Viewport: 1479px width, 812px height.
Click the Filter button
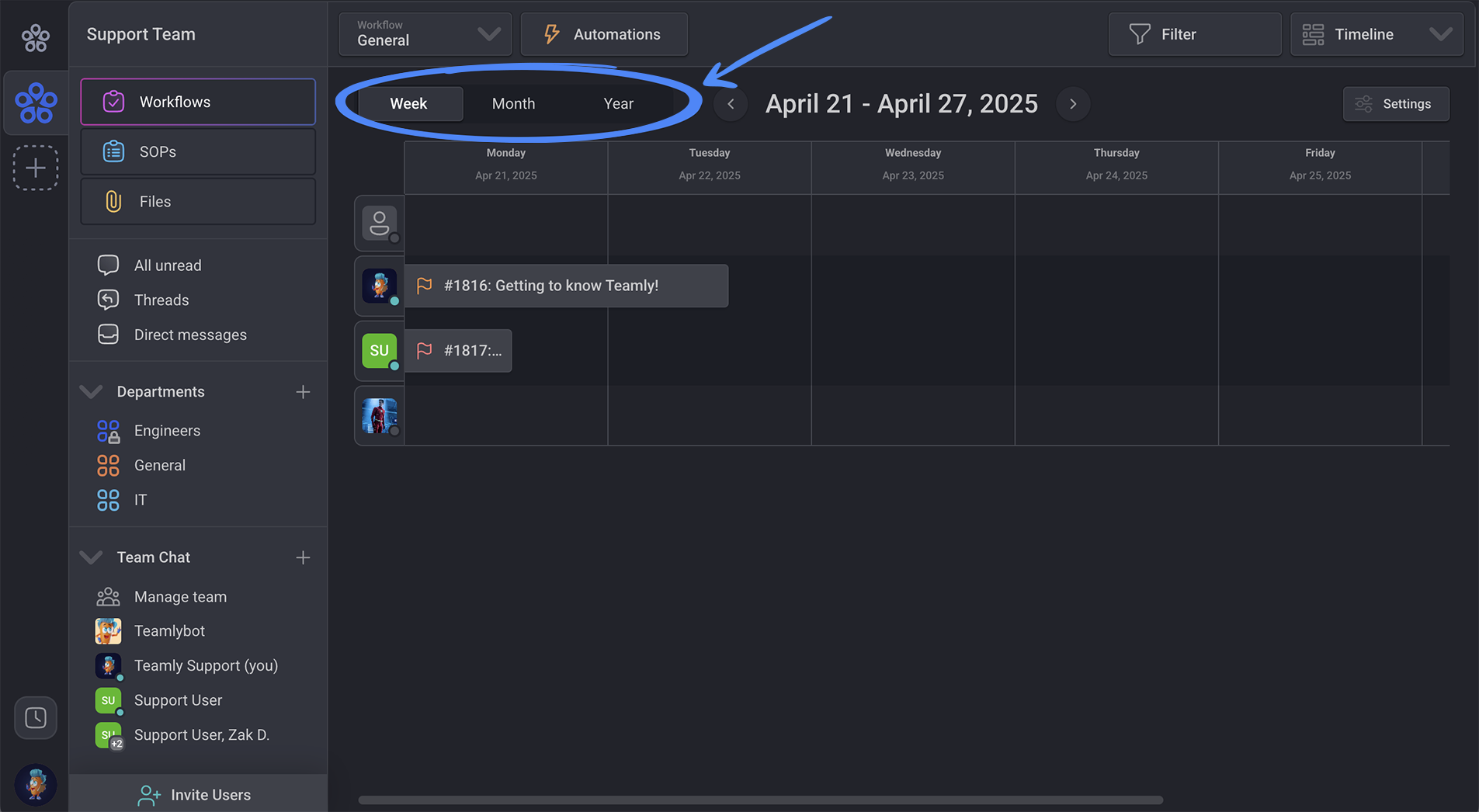[x=1195, y=34]
